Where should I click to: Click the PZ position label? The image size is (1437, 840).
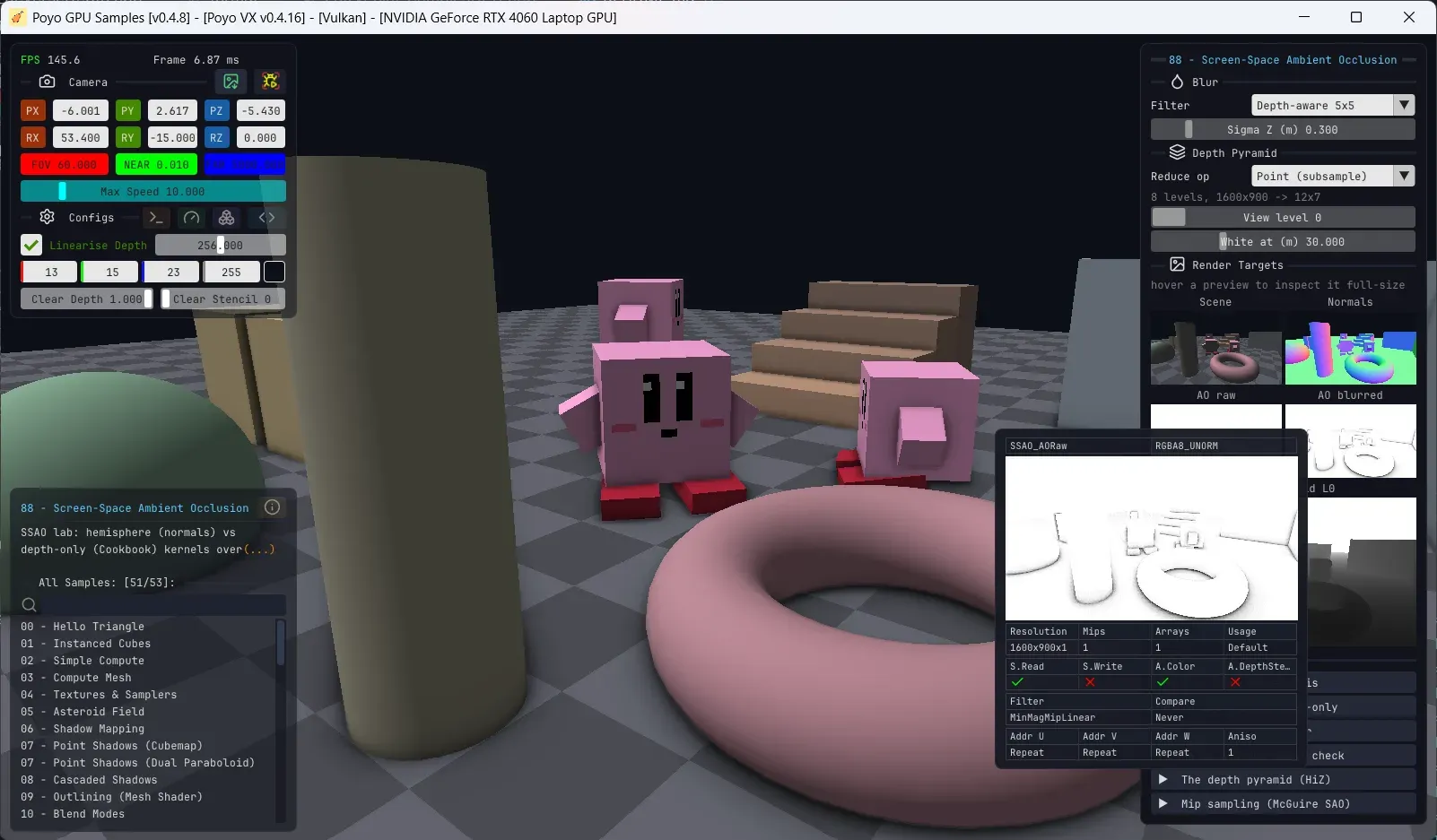point(216,111)
